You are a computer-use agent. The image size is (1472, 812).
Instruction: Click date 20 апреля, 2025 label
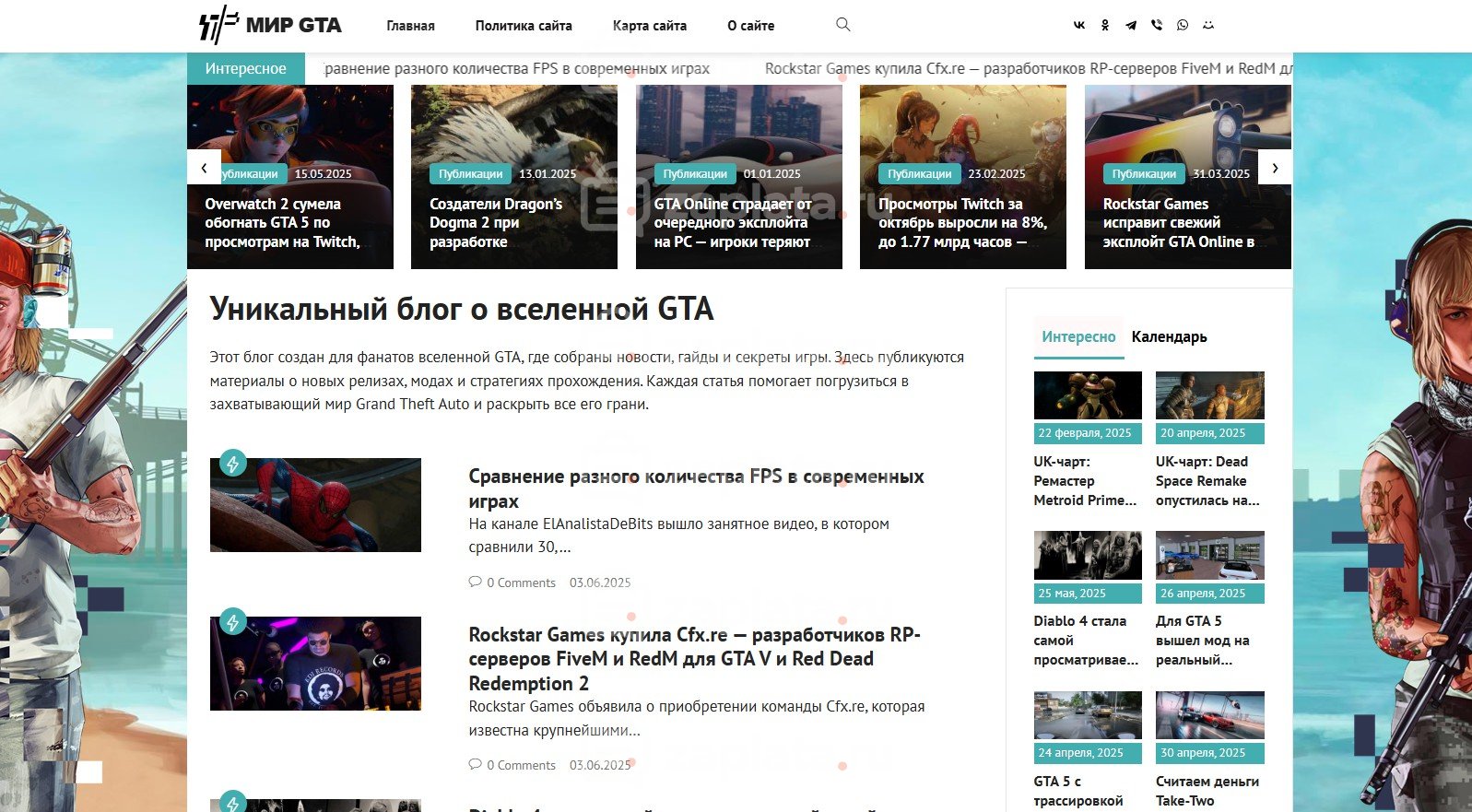point(1210,433)
